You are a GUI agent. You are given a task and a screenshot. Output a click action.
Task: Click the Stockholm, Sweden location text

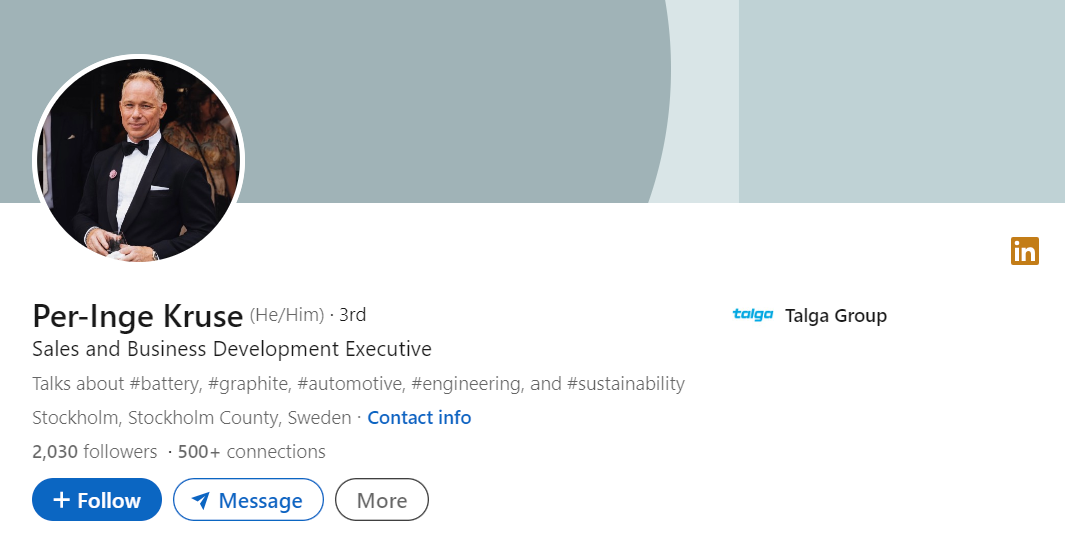tap(192, 417)
